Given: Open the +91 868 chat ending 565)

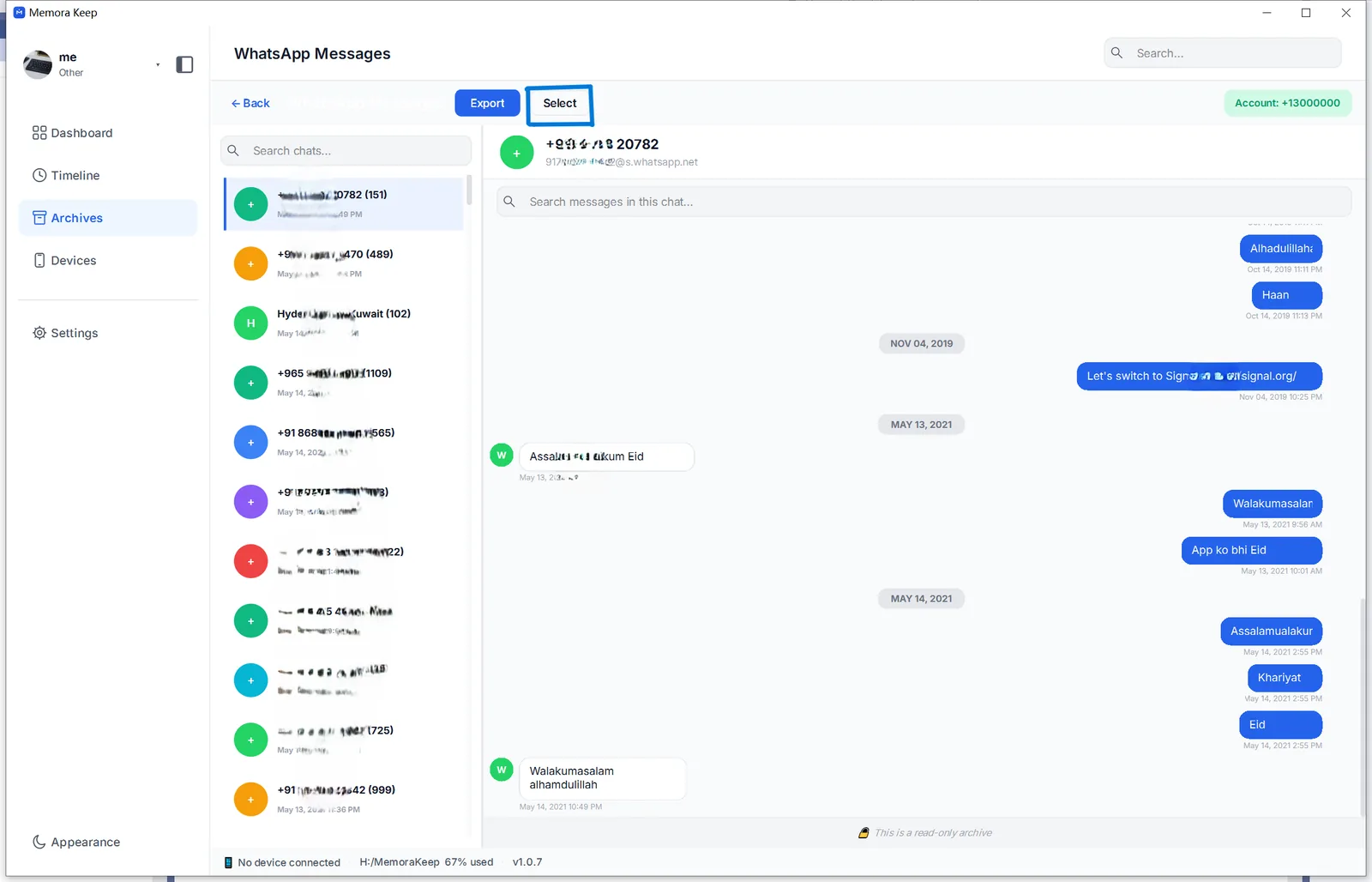Looking at the screenshot, I should click(x=344, y=442).
